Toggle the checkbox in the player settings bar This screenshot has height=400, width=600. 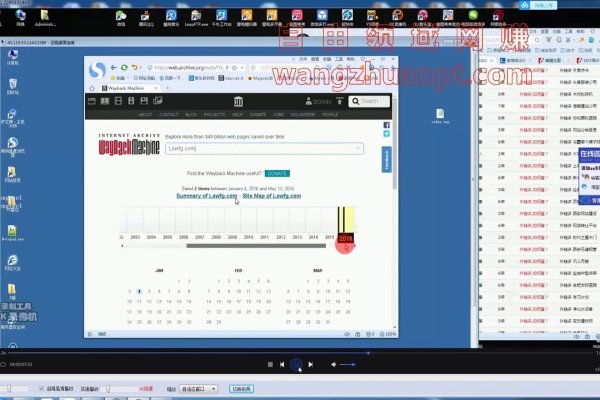41,387
